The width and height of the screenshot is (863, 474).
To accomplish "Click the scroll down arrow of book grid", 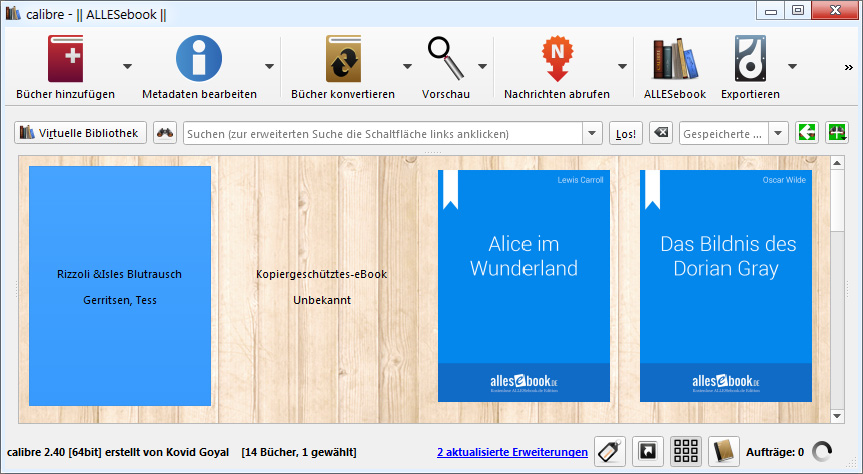I will tap(837, 416).
